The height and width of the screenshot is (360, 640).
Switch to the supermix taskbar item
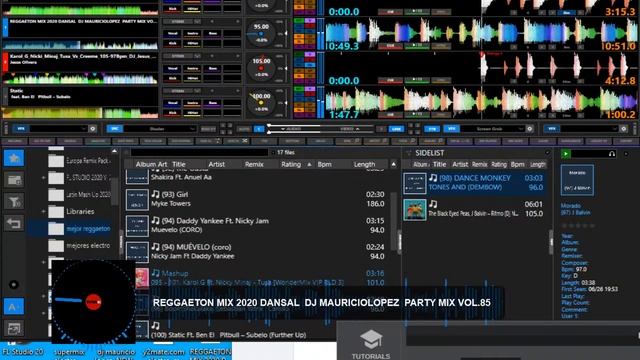[x=69, y=352]
